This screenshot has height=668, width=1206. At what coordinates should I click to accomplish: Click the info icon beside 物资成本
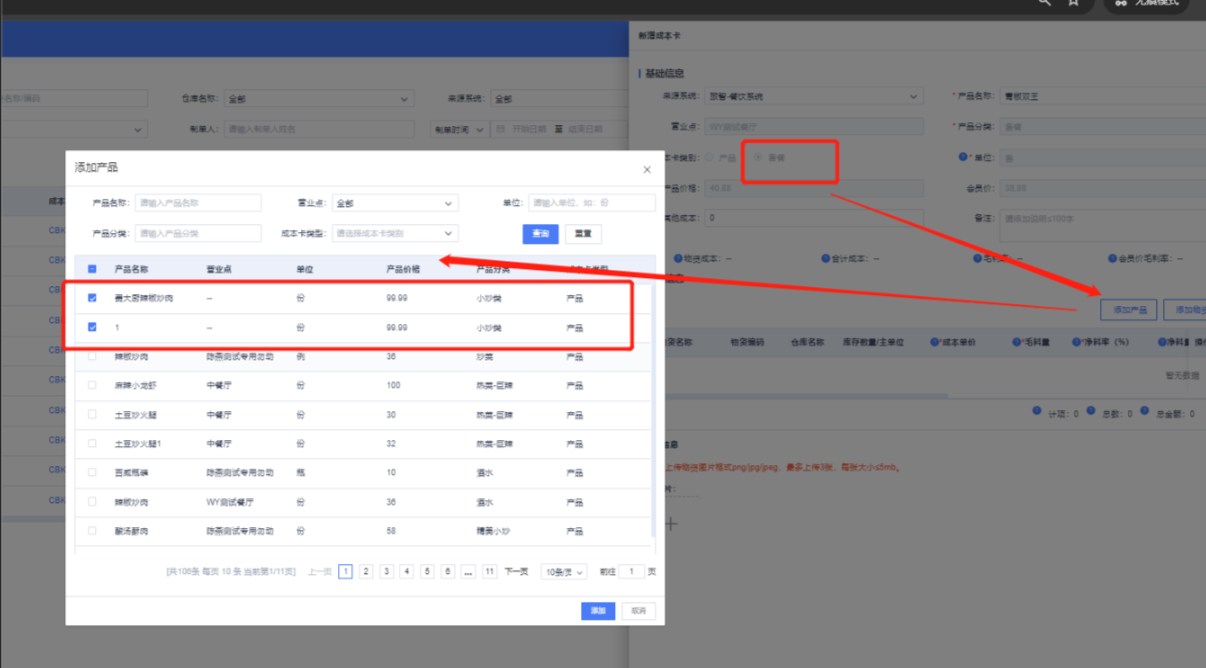click(x=678, y=258)
